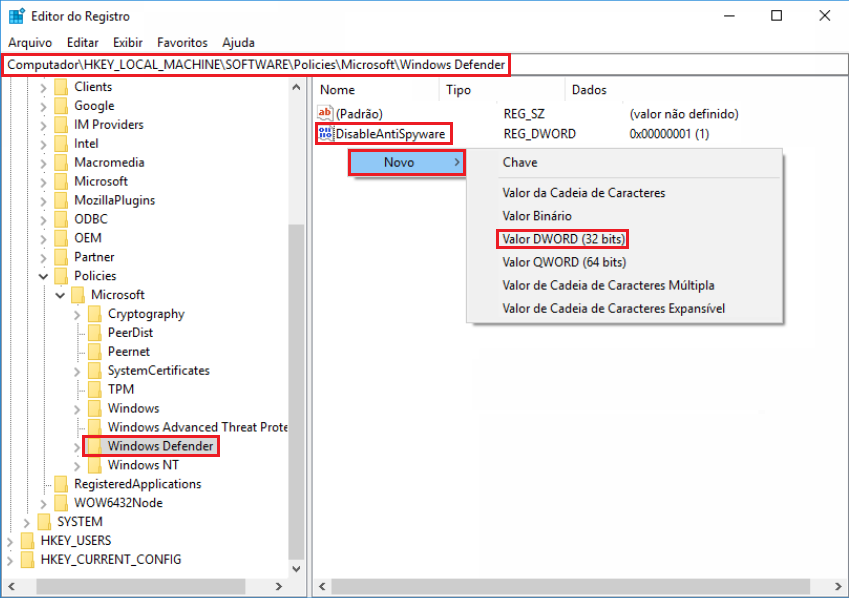Click the DWORD icon beside DisableAntiSpyware
Viewport: 849px width, 598px height.
click(325, 134)
